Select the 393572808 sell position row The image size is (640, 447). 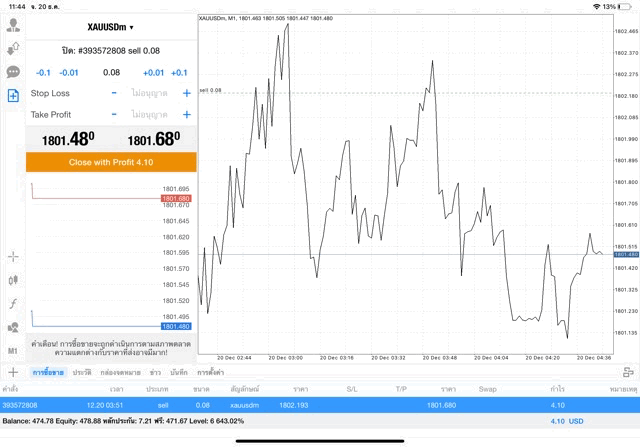click(x=300, y=405)
